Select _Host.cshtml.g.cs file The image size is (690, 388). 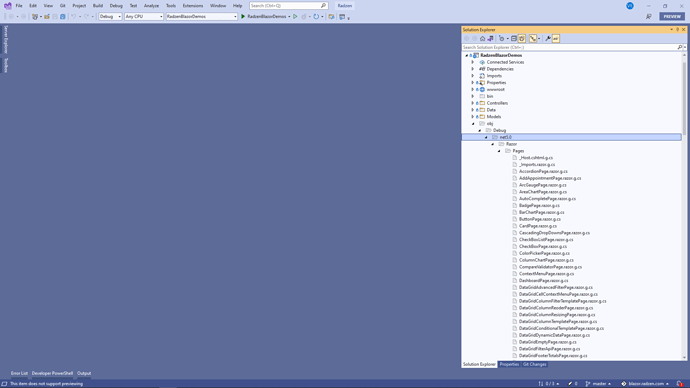[536, 158]
